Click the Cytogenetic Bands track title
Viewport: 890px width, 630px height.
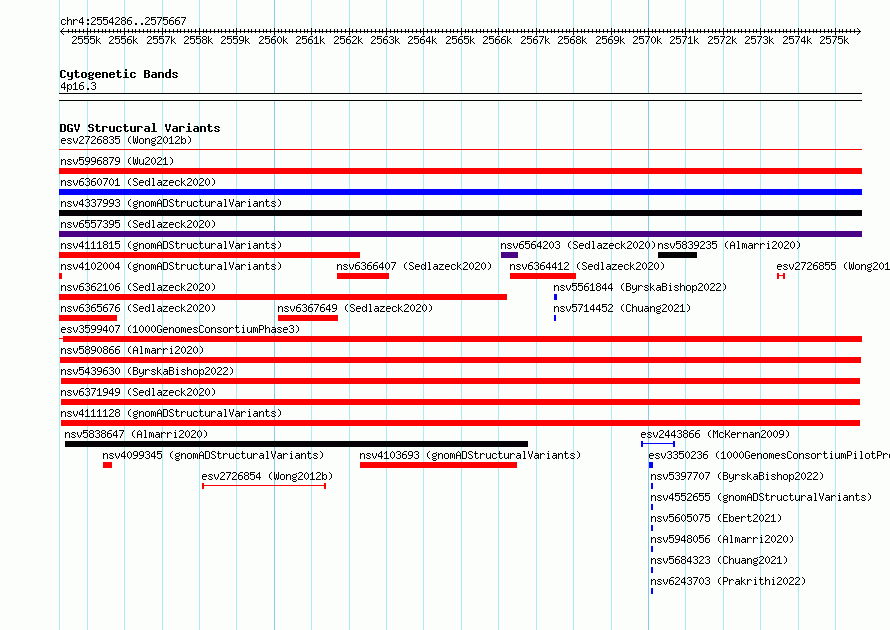click(x=119, y=74)
